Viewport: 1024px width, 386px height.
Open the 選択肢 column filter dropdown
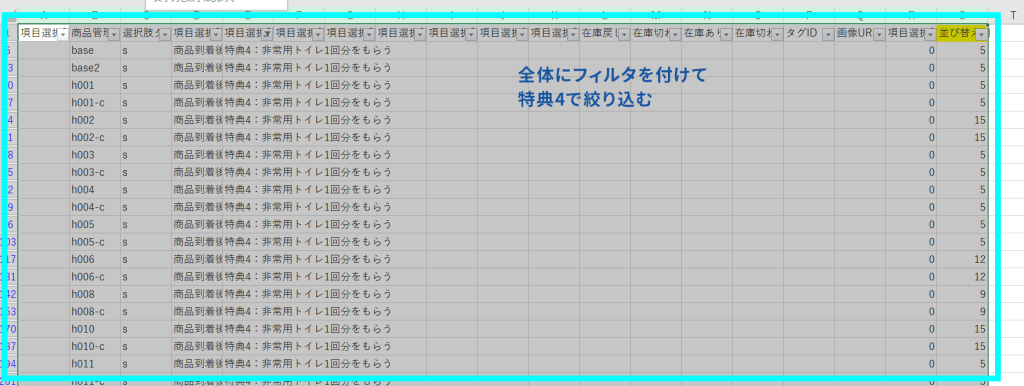165,34
